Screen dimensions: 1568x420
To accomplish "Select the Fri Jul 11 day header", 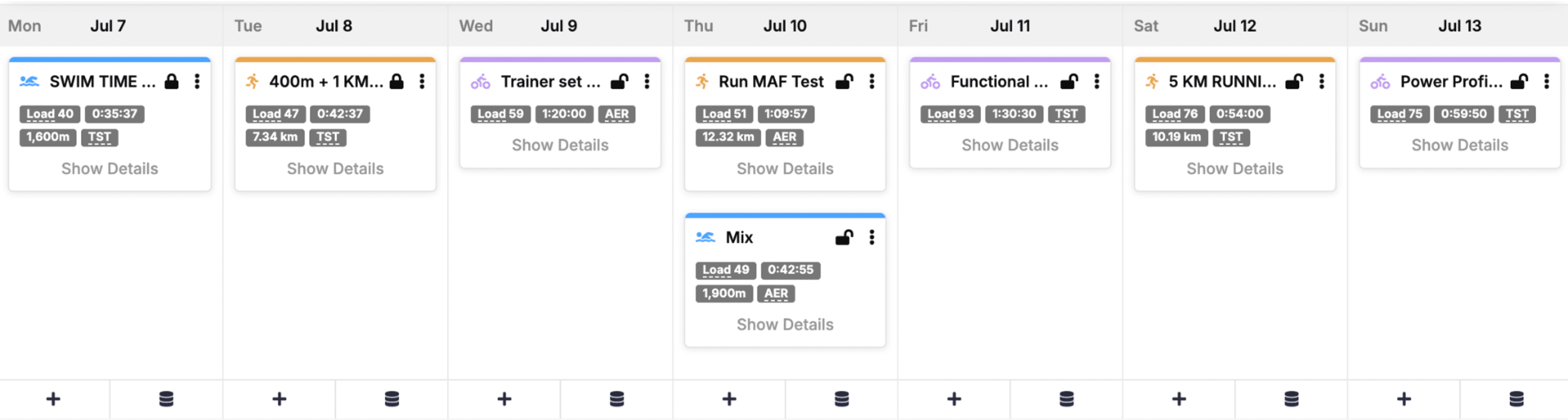I will (x=1009, y=26).
